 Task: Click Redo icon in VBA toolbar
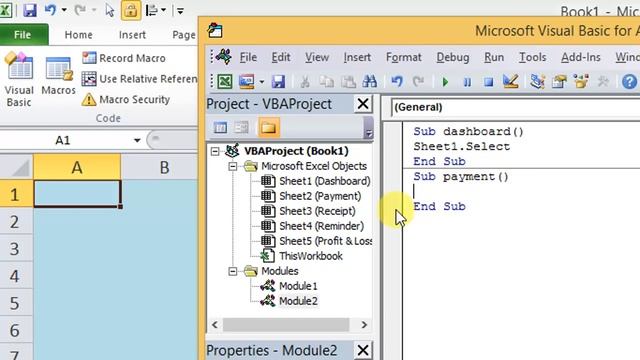[418, 82]
